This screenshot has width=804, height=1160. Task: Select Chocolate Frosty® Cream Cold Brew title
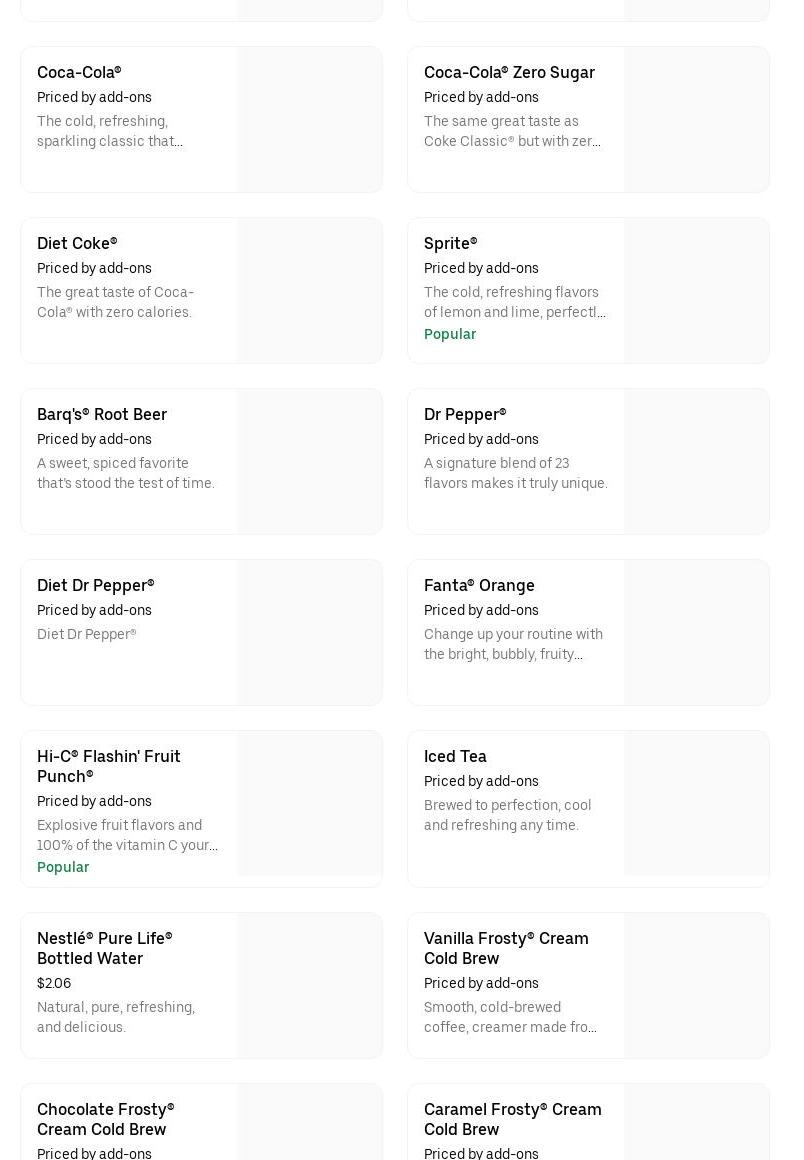click(105, 1119)
